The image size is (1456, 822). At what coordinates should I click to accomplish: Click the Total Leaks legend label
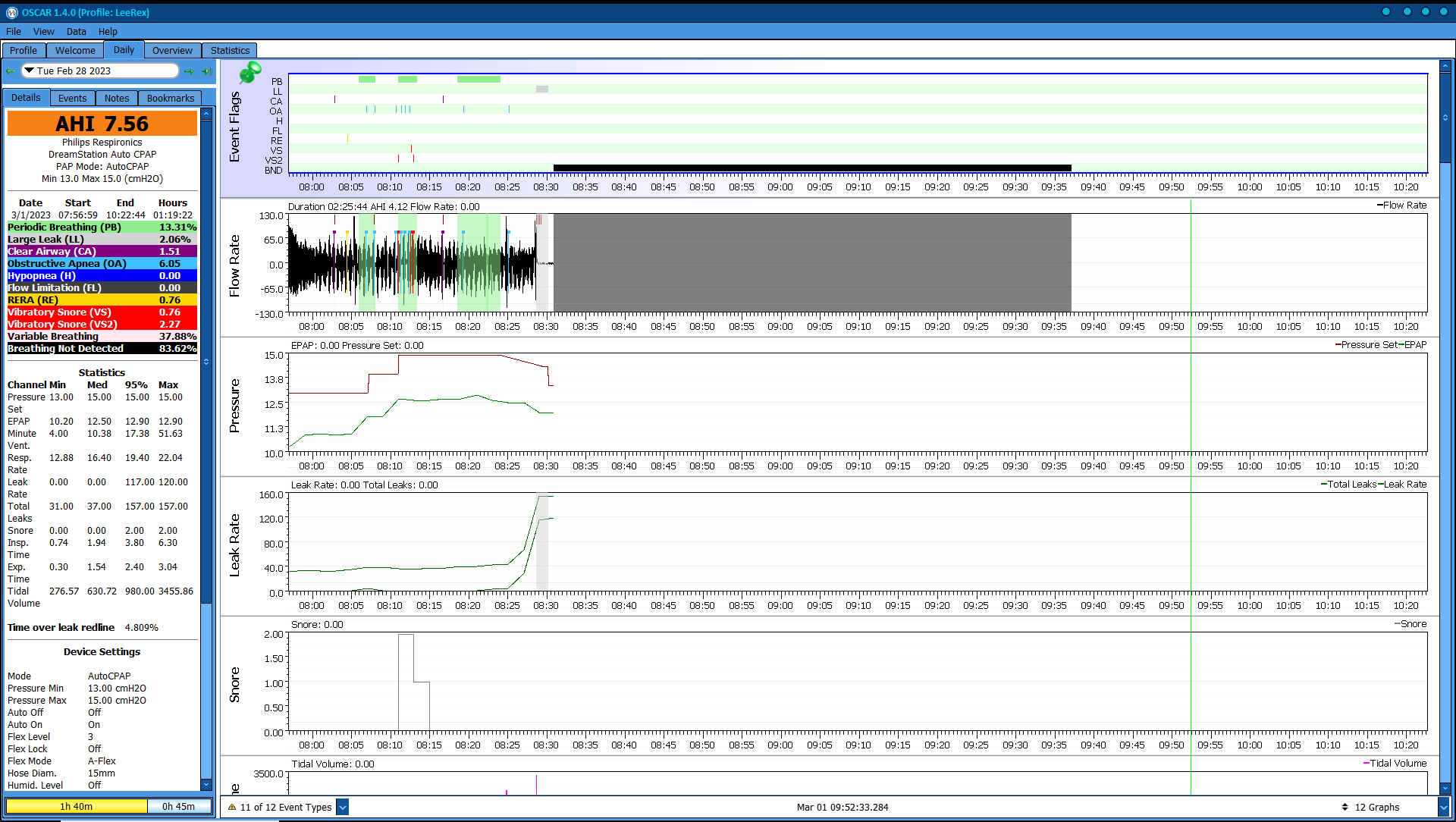(1351, 484)
